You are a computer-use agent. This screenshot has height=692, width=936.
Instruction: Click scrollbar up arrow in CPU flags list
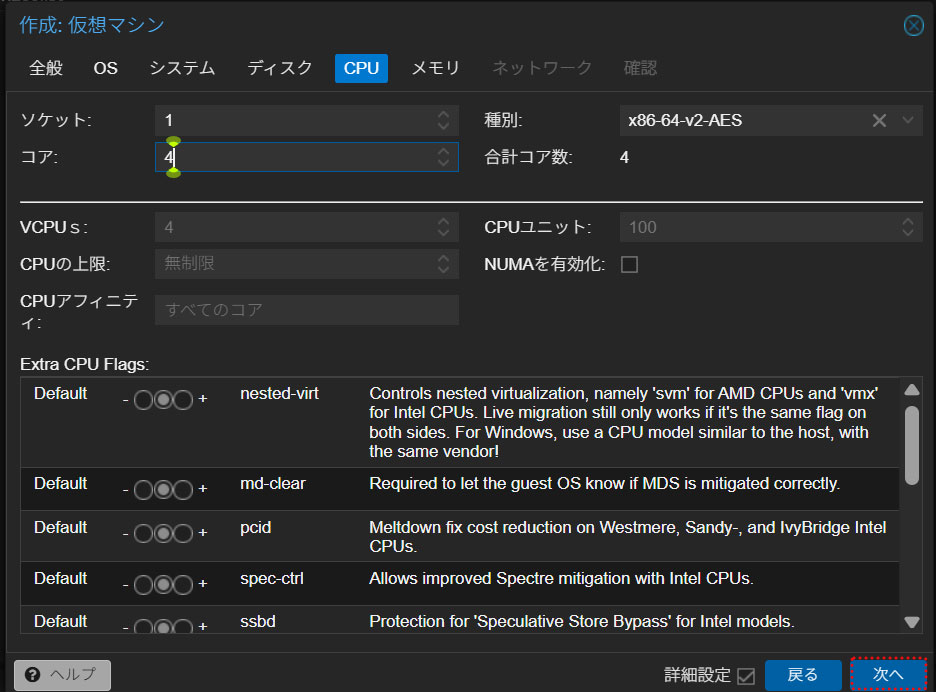coord(911,390)
